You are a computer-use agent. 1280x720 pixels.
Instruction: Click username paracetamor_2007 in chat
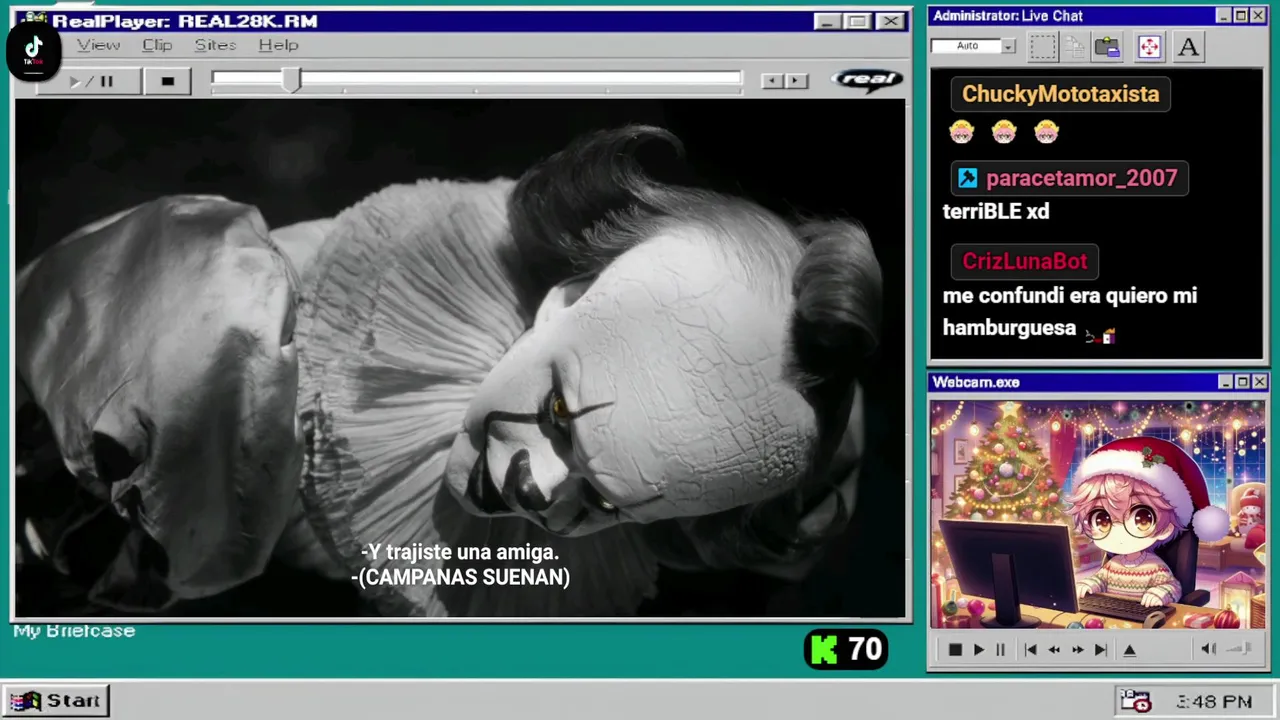click(x=1081, y=178)
